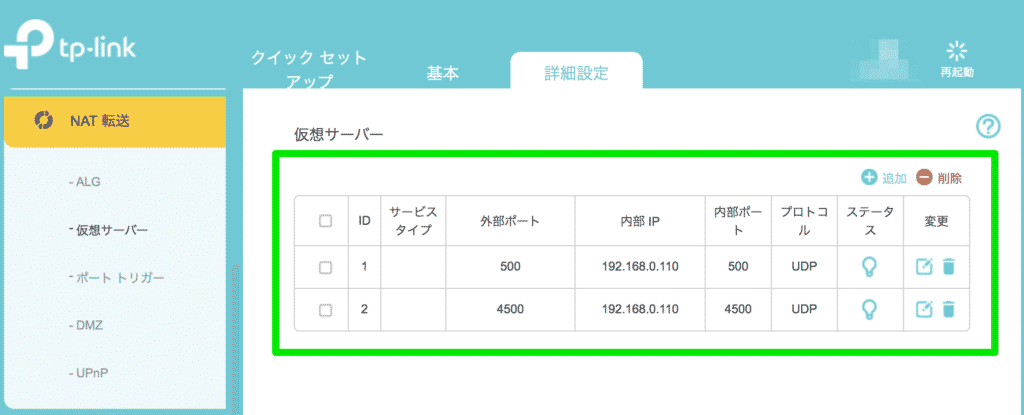
Task: Toggle status bulb for entry ID 1
Action: tap(869, 267)
